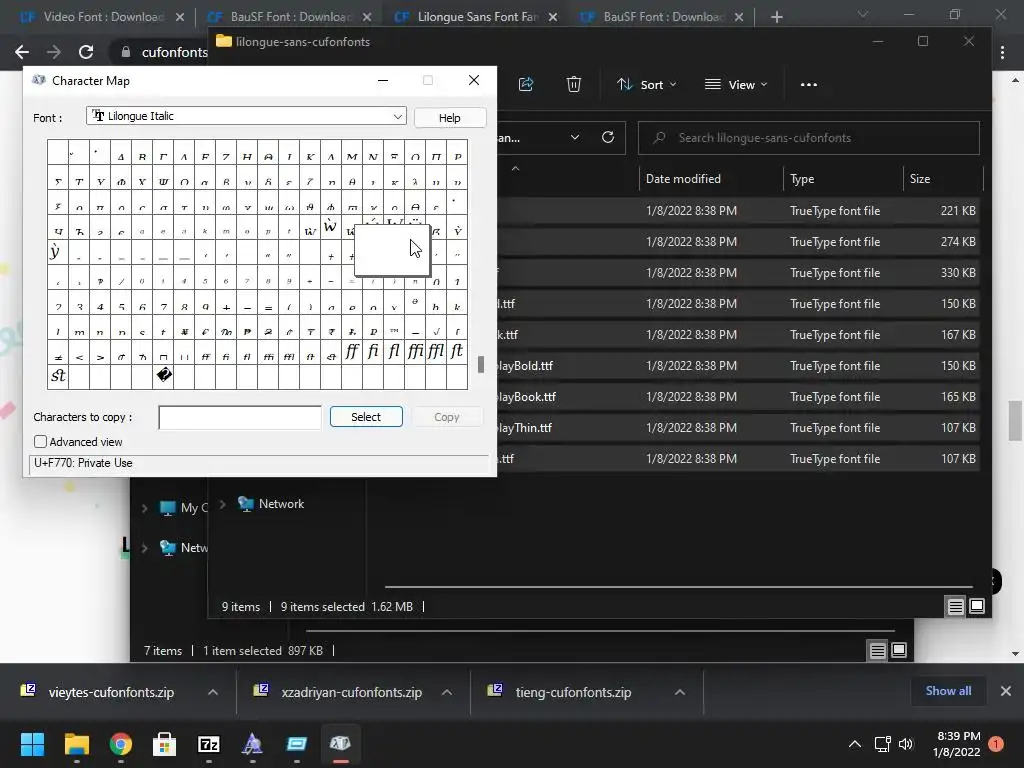Open the Sort dropdown in File Explorer
Image resolution: width=1024 pixels, height=768 pixels.
click(647, 85)
